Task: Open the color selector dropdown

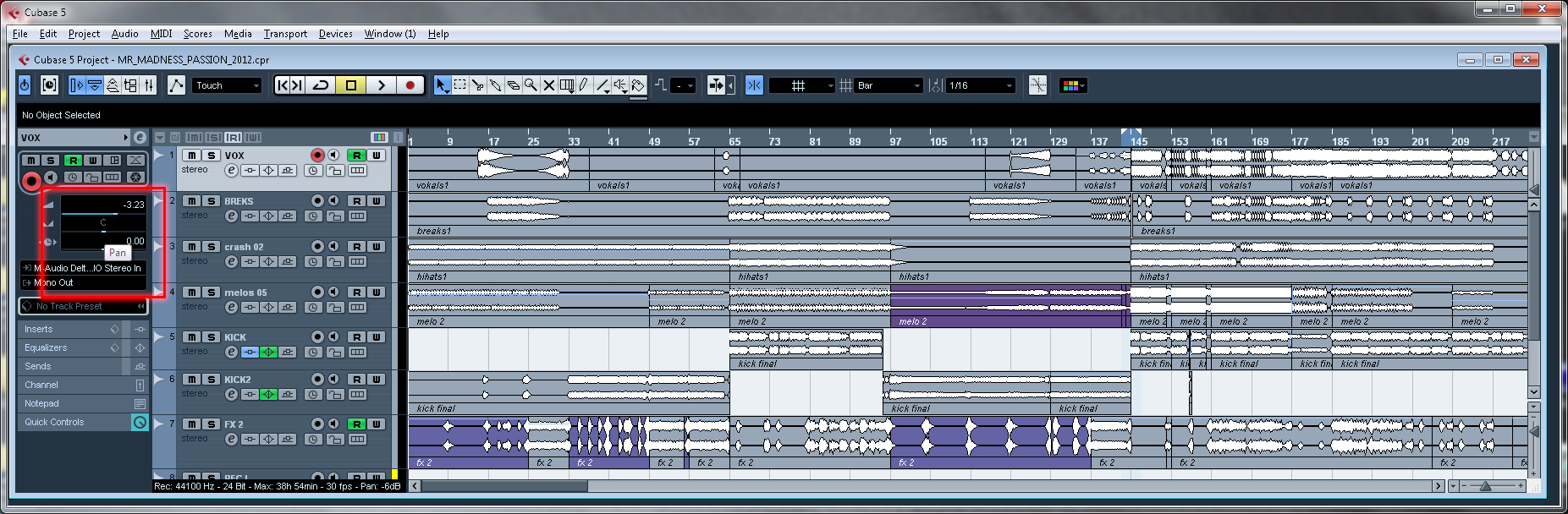Action: (1073, 85)
